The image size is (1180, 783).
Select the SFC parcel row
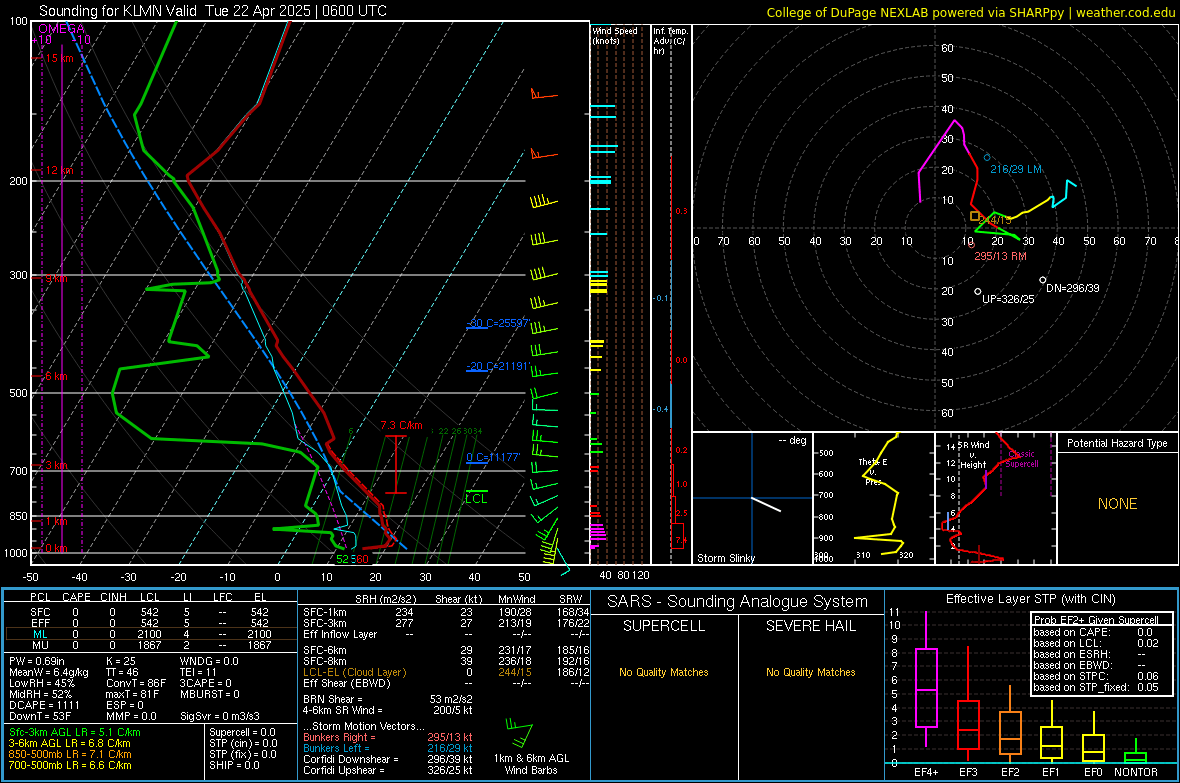(x=150, y=612)
